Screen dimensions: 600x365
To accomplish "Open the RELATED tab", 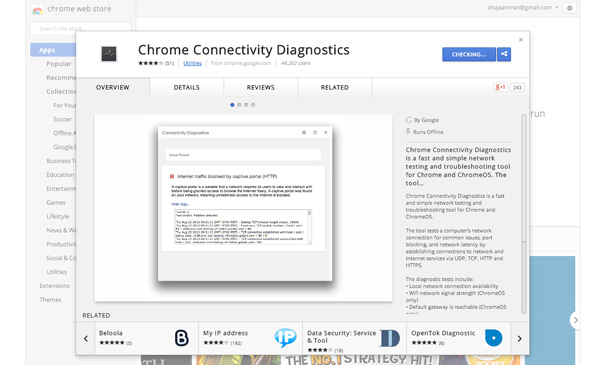I will click(x=334, y=87).
